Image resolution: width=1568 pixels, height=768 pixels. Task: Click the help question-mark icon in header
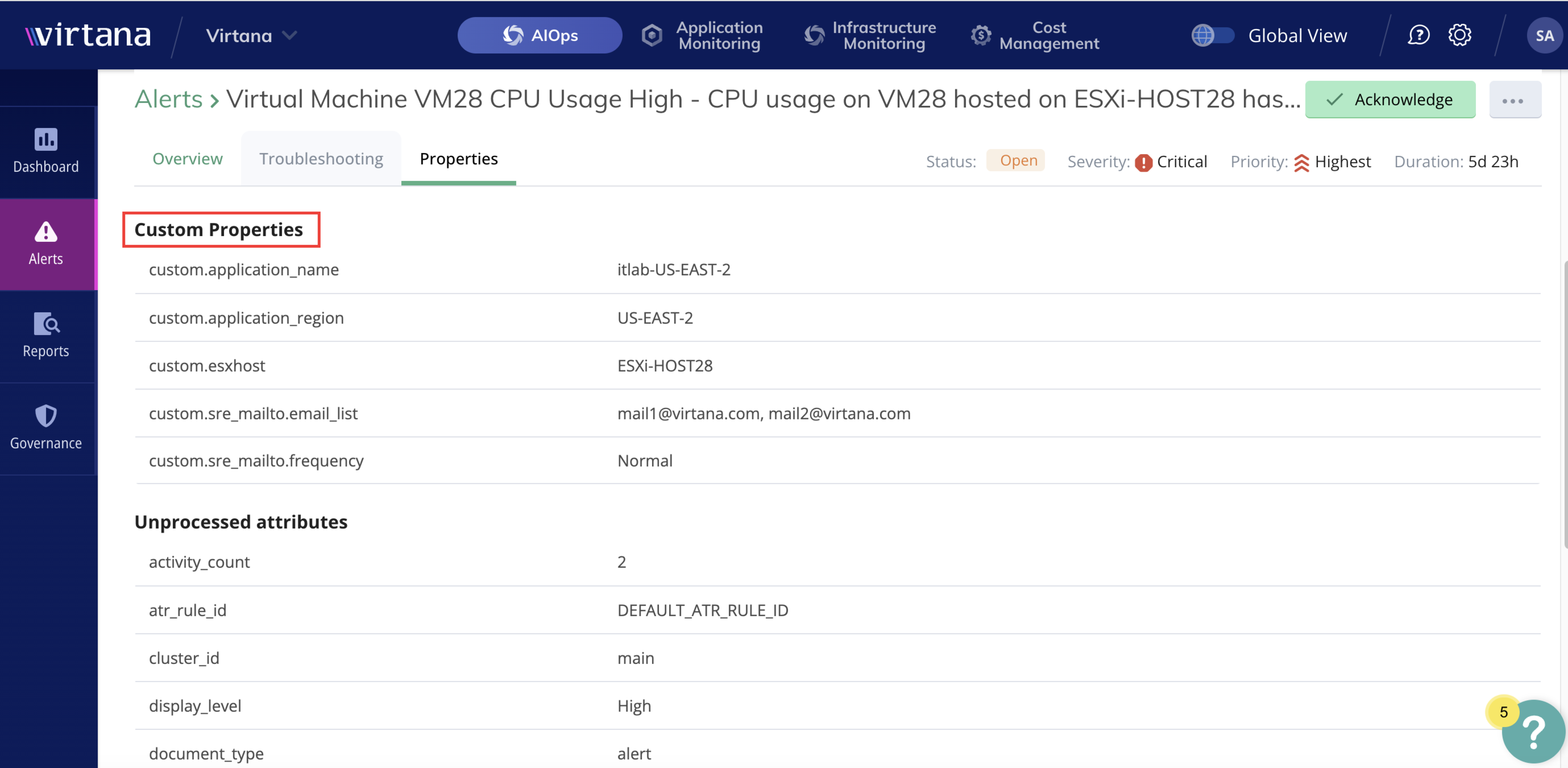[1418, 35]
